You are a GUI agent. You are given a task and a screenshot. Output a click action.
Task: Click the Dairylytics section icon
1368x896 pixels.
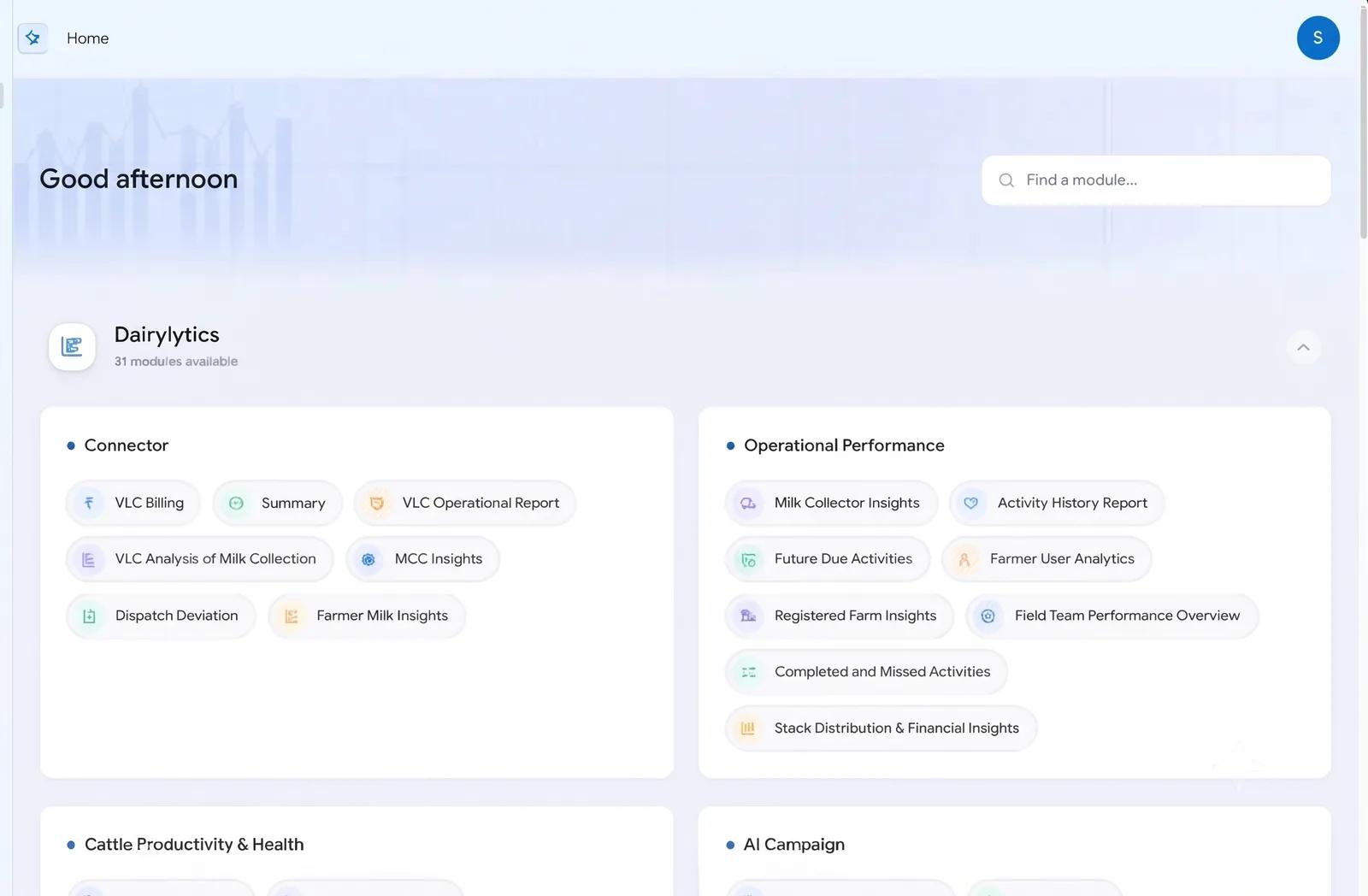tap(72, 346)
